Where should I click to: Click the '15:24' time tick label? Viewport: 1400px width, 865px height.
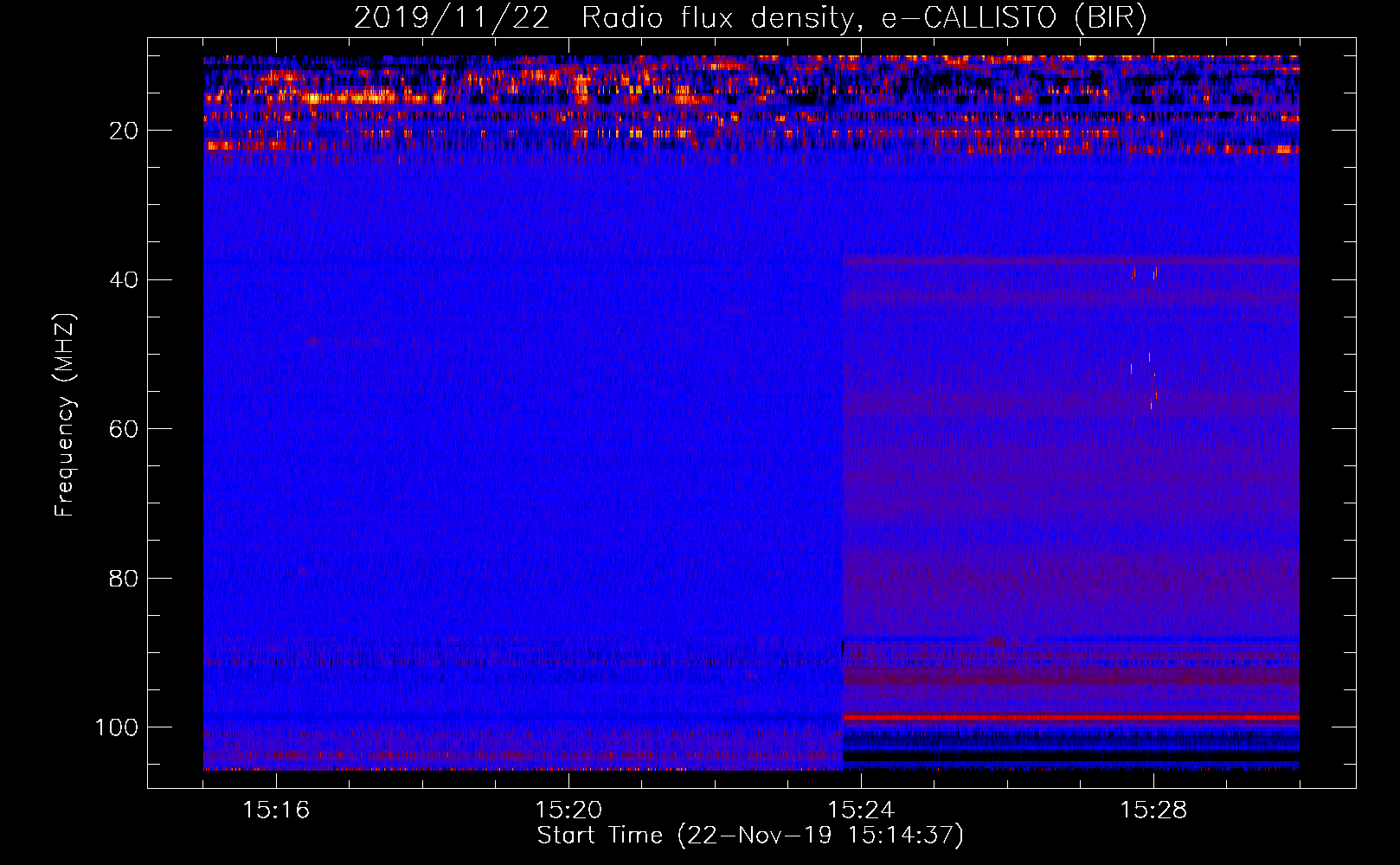(861, 810)
